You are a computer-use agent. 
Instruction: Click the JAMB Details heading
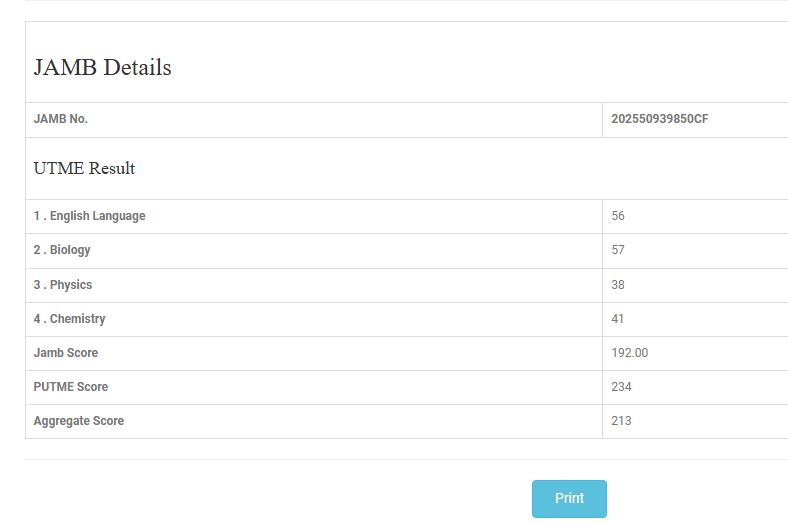click(x=102, y=68)
